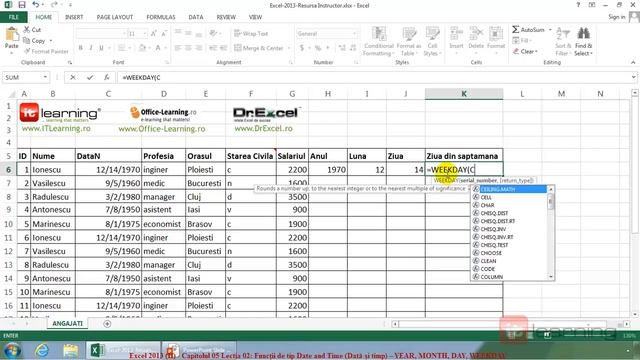Click the Format Painter brush
Screen dimensions: 640x360
point(27,51)
